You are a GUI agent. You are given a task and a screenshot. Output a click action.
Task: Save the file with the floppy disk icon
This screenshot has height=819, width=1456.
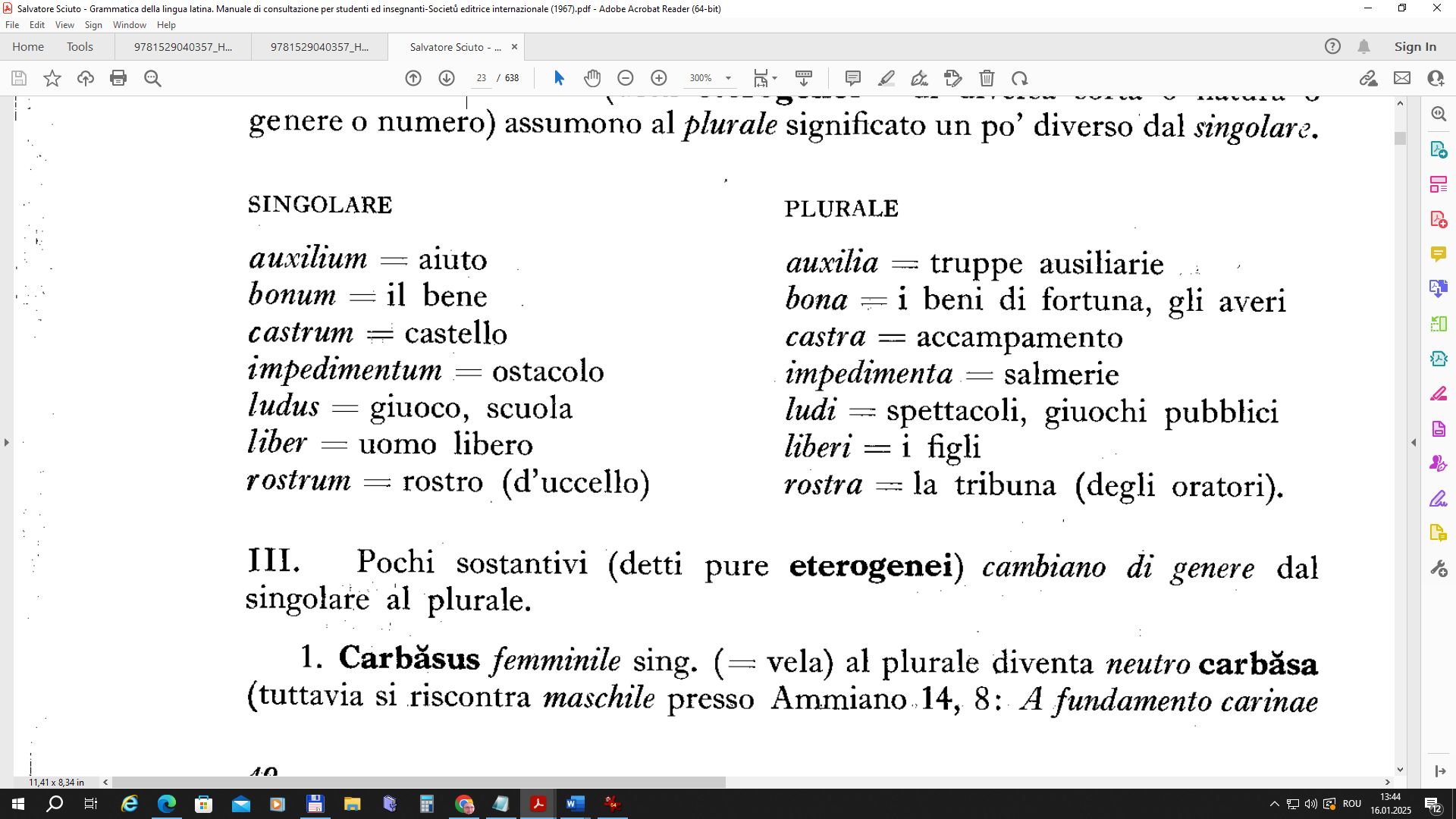coord(19,78)
